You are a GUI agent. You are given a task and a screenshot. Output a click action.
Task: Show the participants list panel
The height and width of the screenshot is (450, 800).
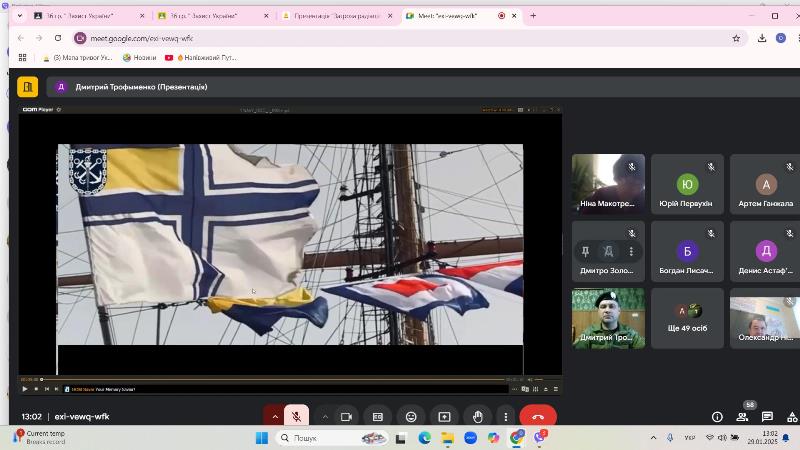(x=743, y=417)
